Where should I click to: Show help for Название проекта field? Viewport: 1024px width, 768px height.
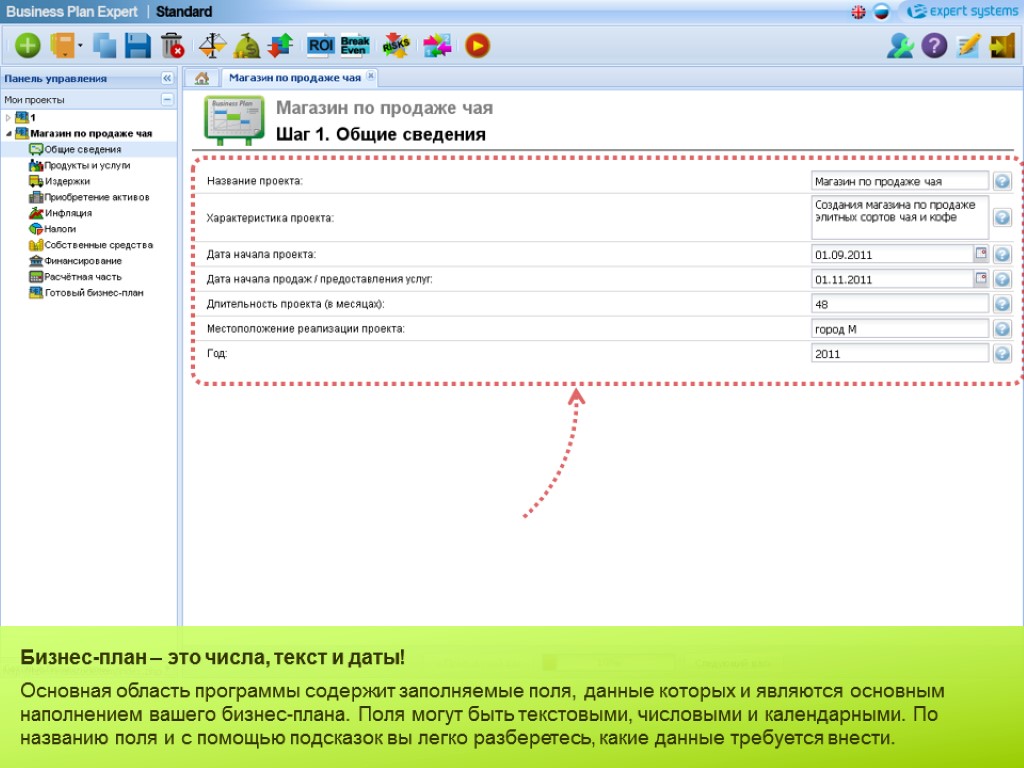(x=1002, y=181)
